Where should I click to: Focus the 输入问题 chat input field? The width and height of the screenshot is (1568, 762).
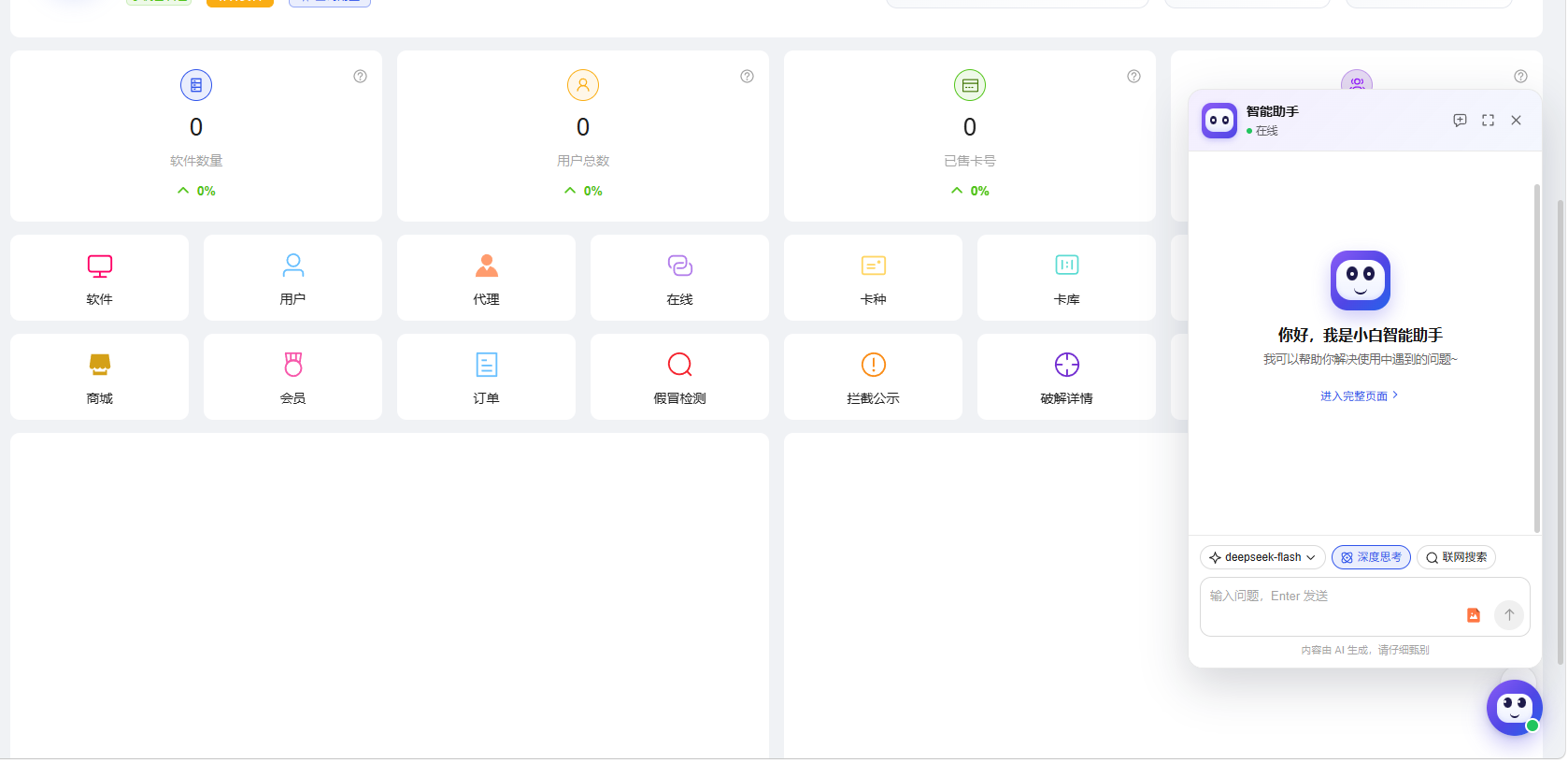[1364, 607]
